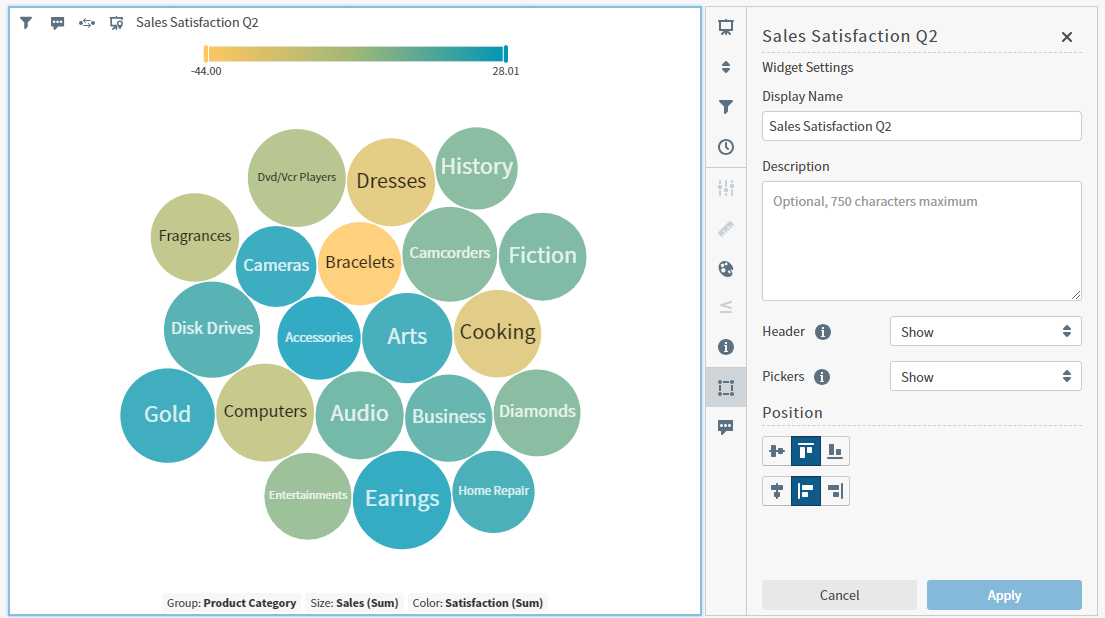Open the Group Product Category picker
Image resolution: width=1105 pixels, height=618 pixels.
point(231,602)
